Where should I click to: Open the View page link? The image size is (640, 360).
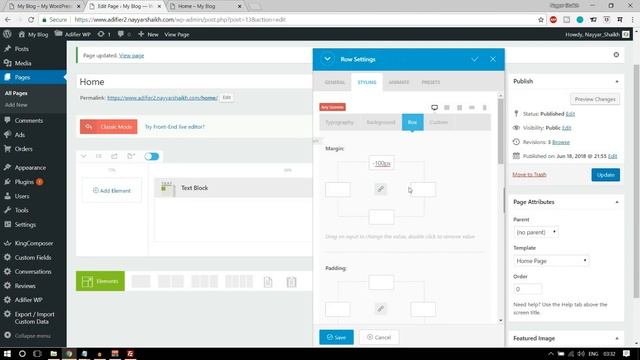(x=131, y=56)
